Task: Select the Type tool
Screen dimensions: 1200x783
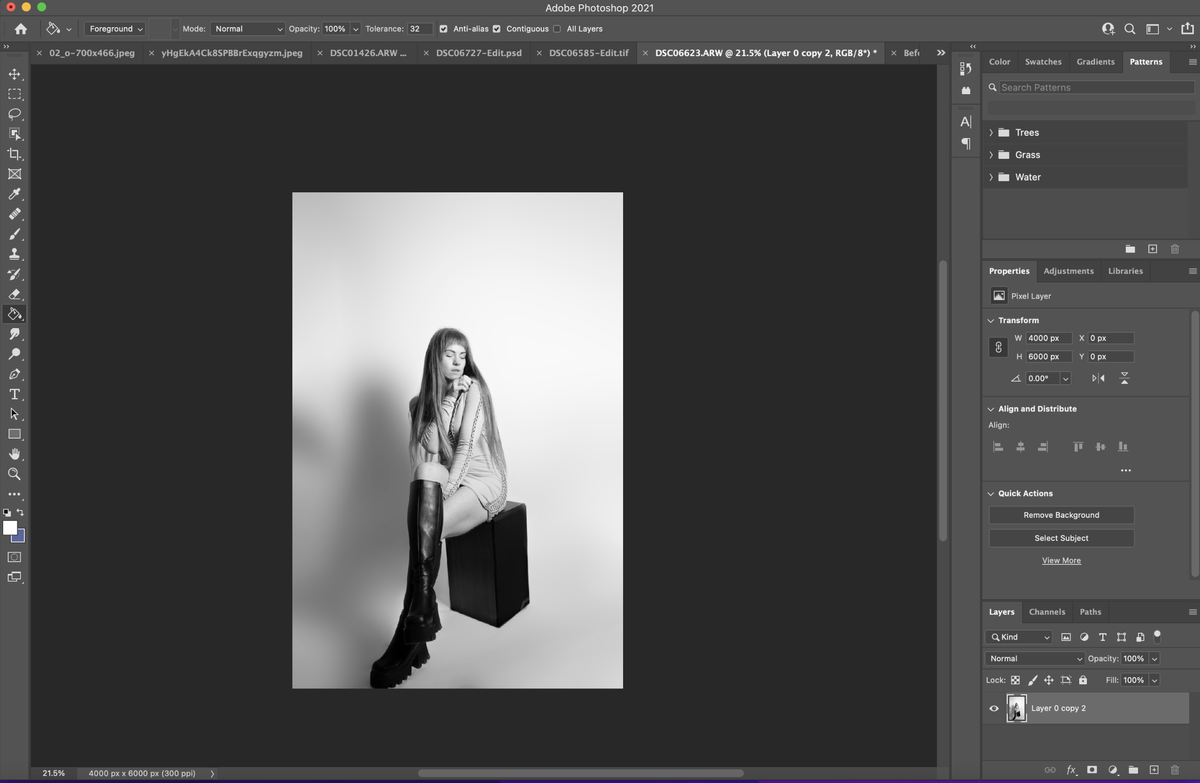Action: 14,394
